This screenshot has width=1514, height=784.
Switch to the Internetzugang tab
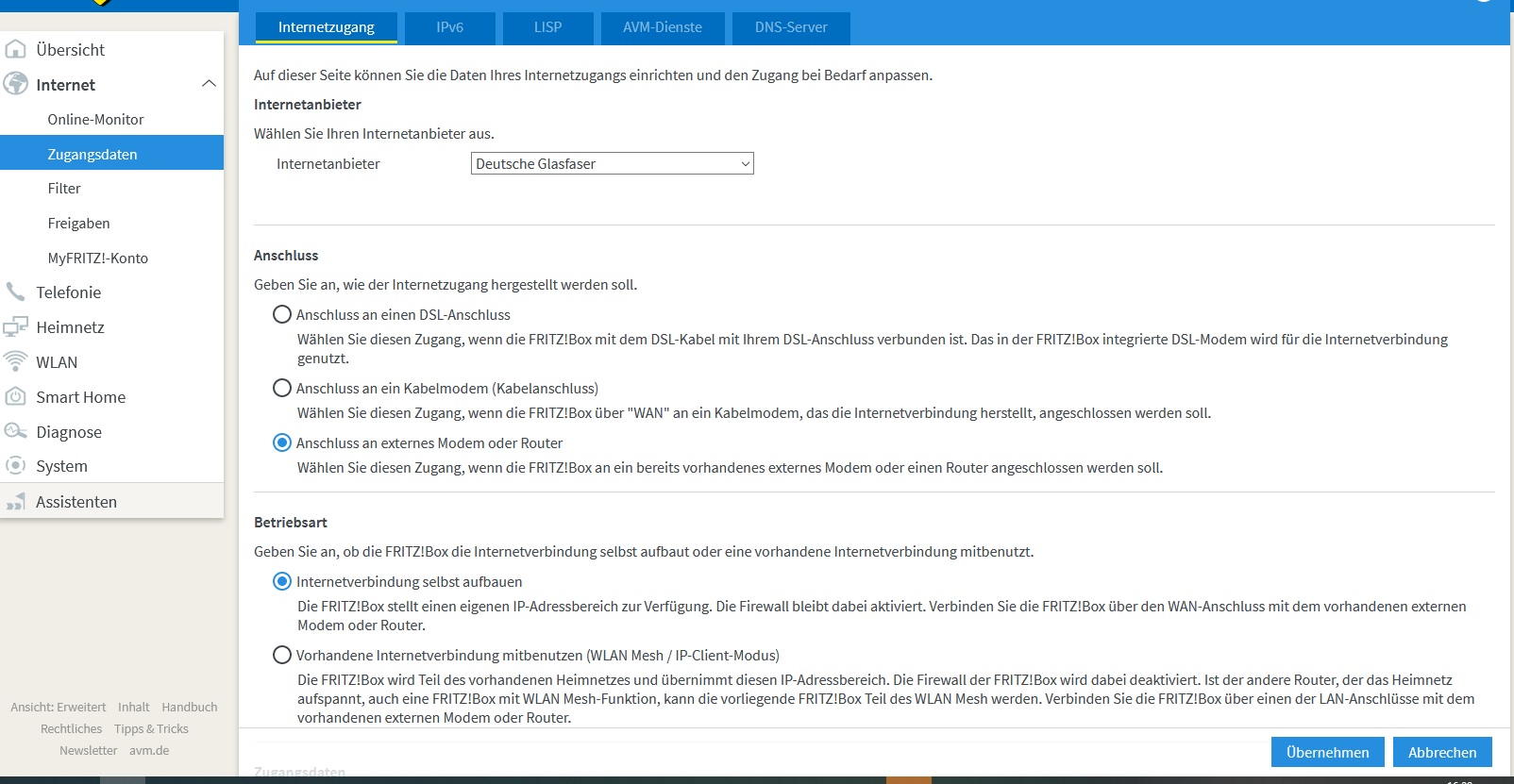(327, 27)
